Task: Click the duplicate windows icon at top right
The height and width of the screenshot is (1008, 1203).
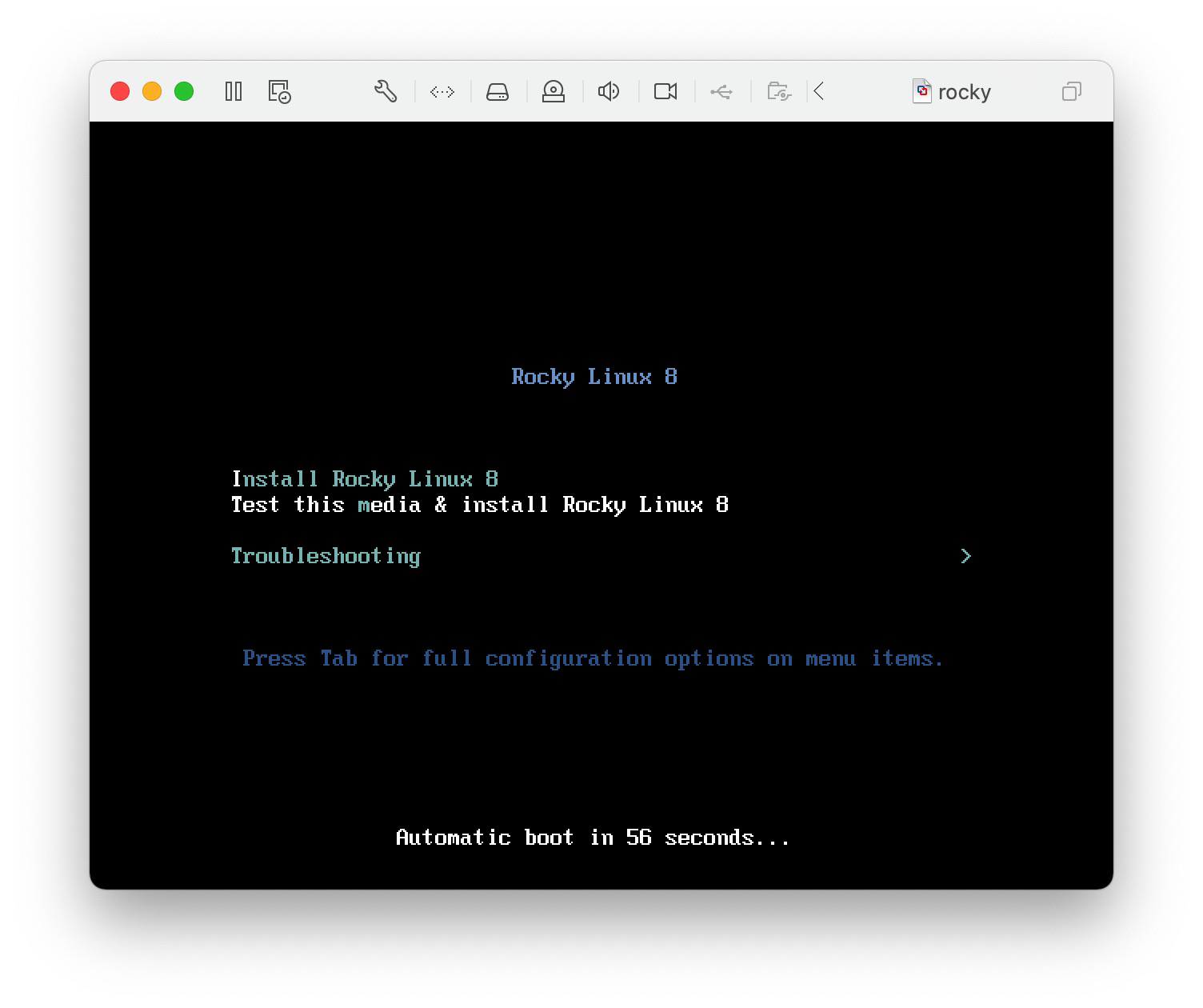Action: point(1072,91)
